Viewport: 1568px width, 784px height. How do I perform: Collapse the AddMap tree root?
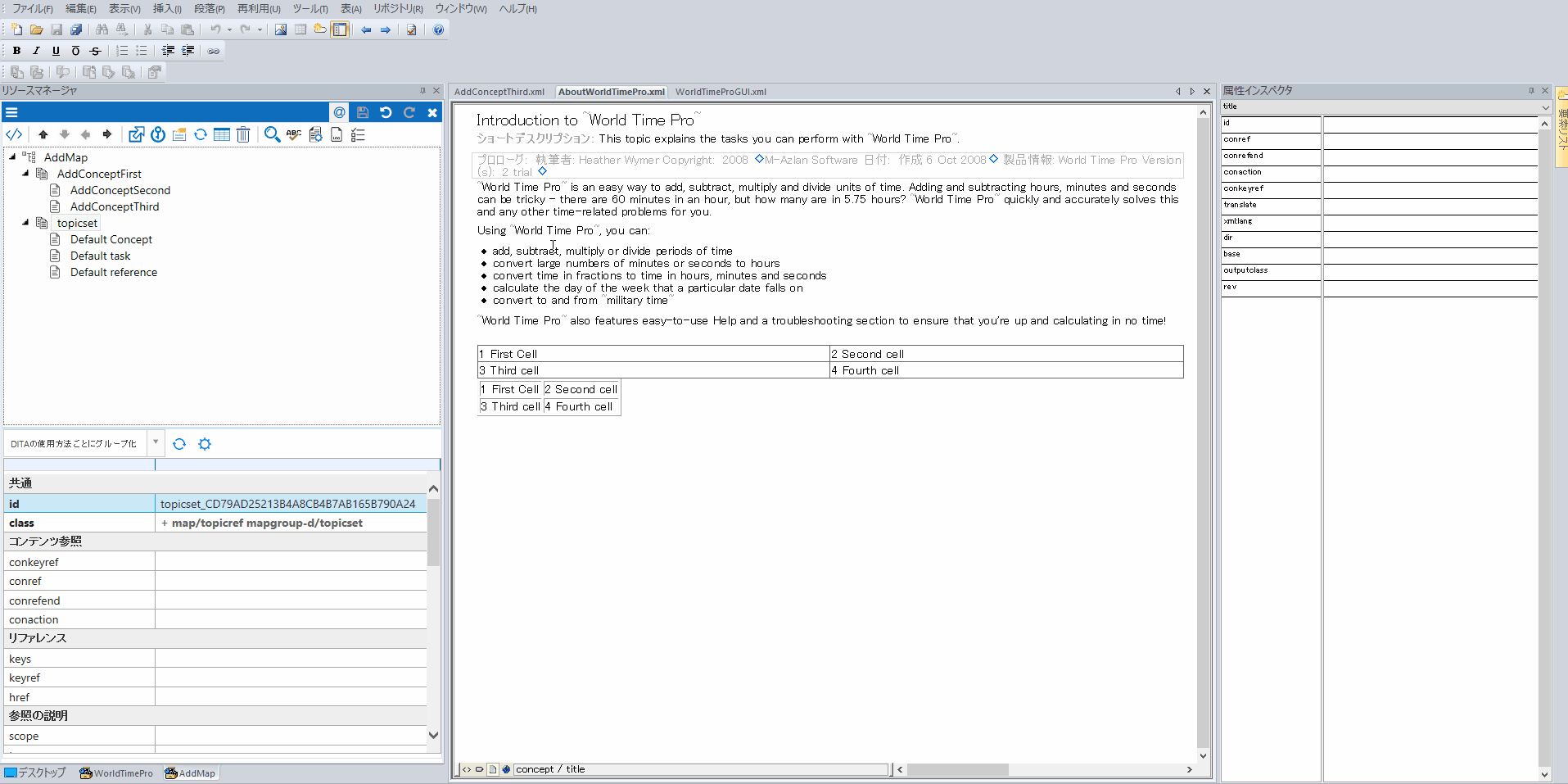click(12, 156)
